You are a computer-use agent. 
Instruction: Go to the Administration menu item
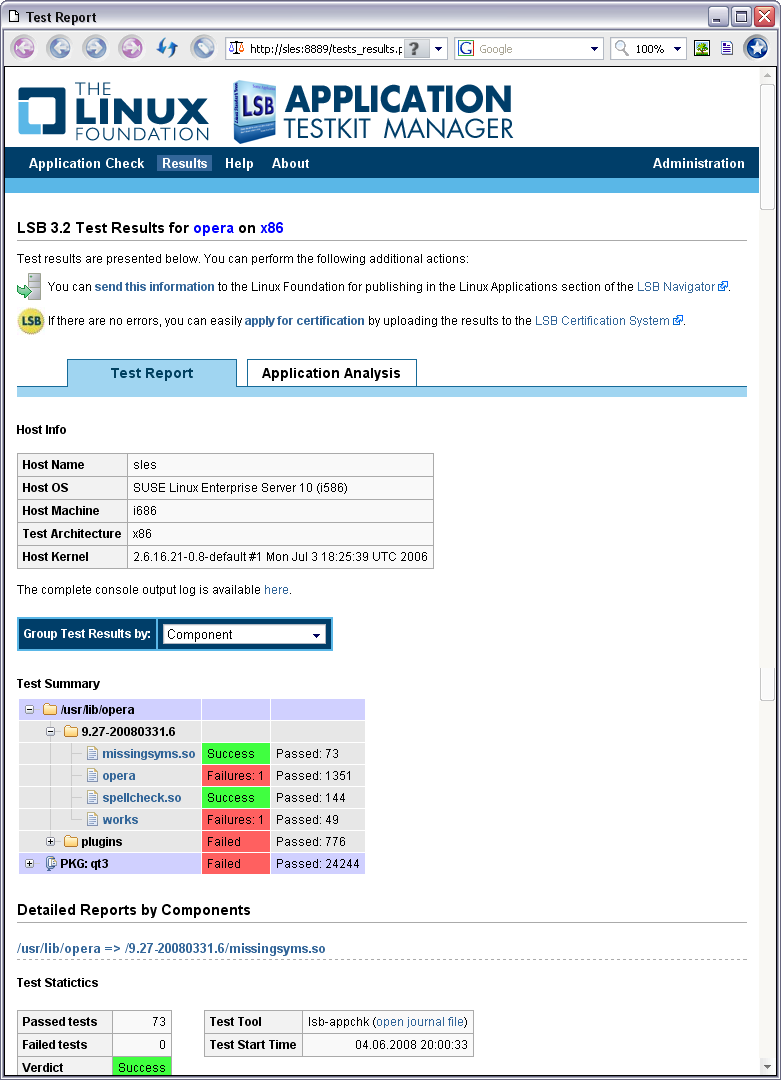pyautogui.click(x=698, y=163)
